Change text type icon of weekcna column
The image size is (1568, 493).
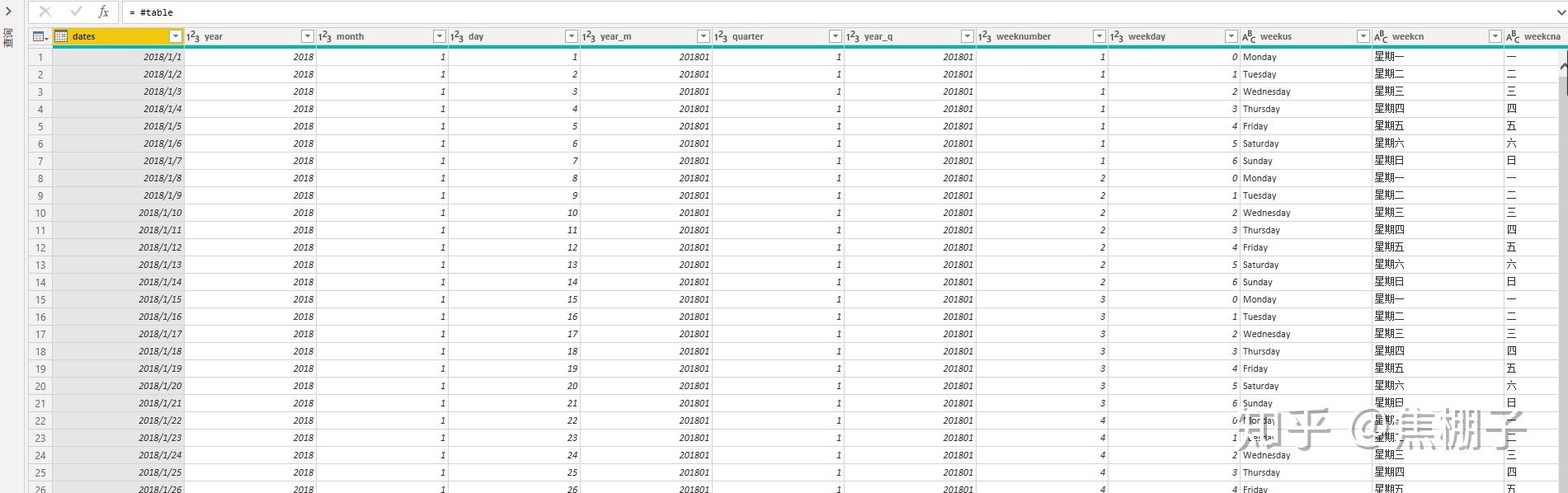tap(1513, 36)
